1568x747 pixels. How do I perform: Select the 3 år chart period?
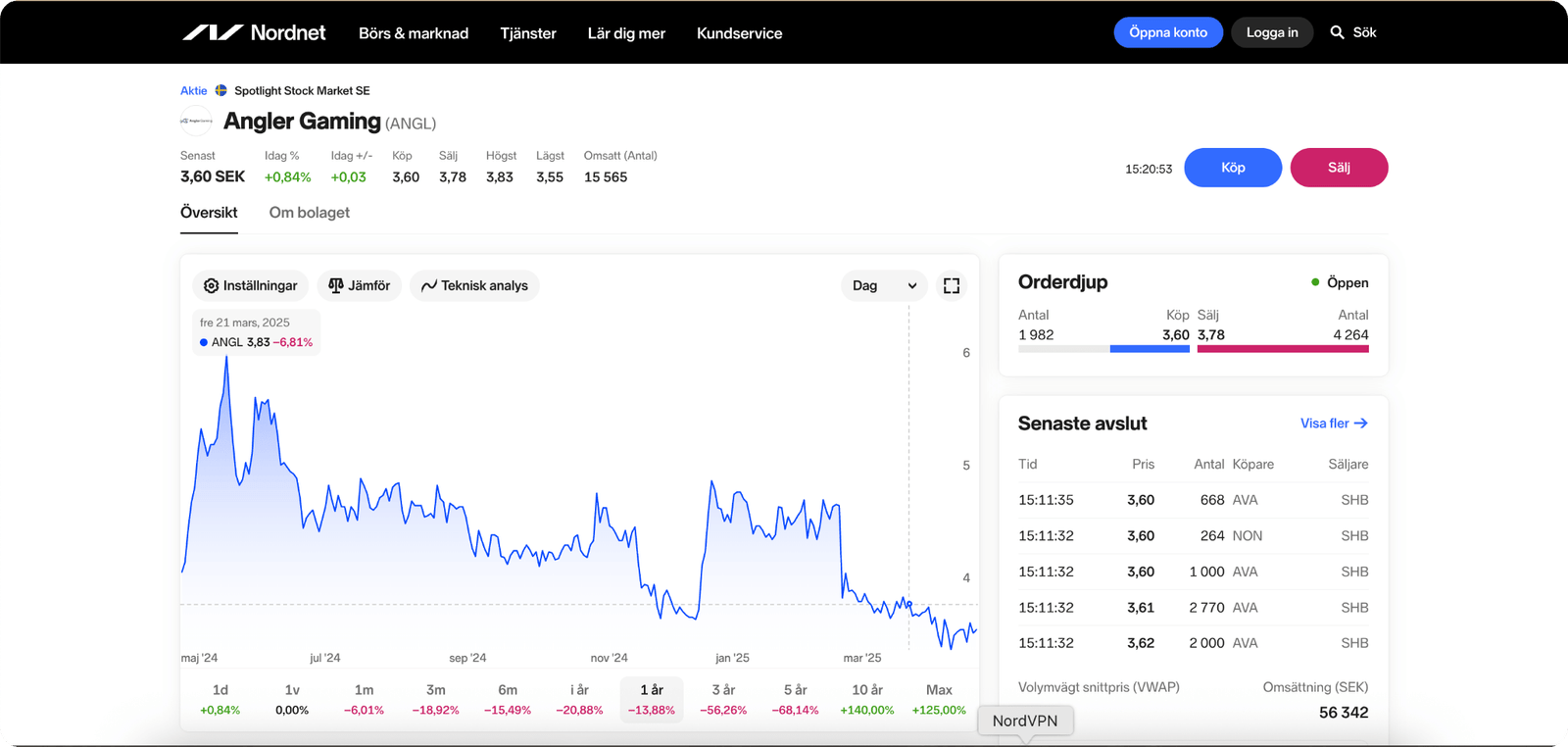point(723,699)
